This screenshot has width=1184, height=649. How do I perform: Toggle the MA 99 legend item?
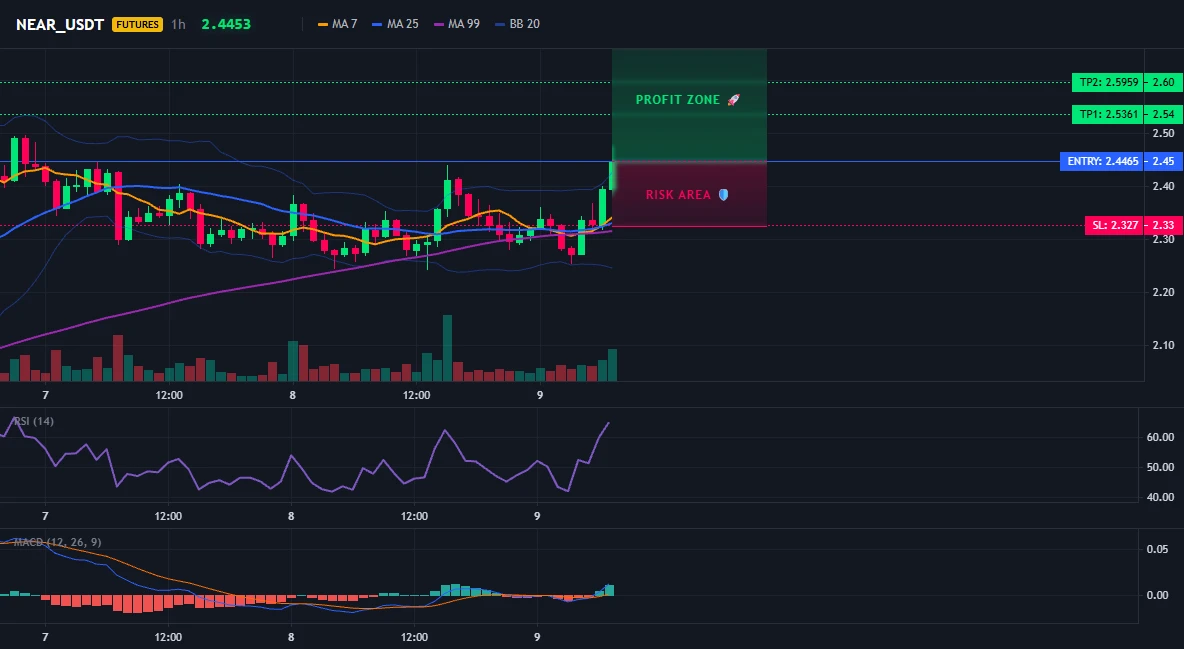pos(456,24)
